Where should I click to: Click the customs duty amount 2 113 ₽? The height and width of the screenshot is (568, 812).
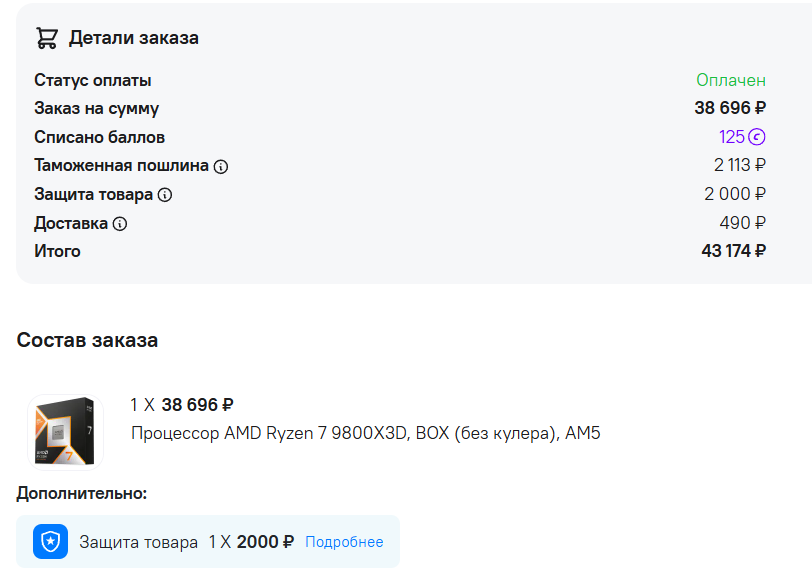(739, 165)
